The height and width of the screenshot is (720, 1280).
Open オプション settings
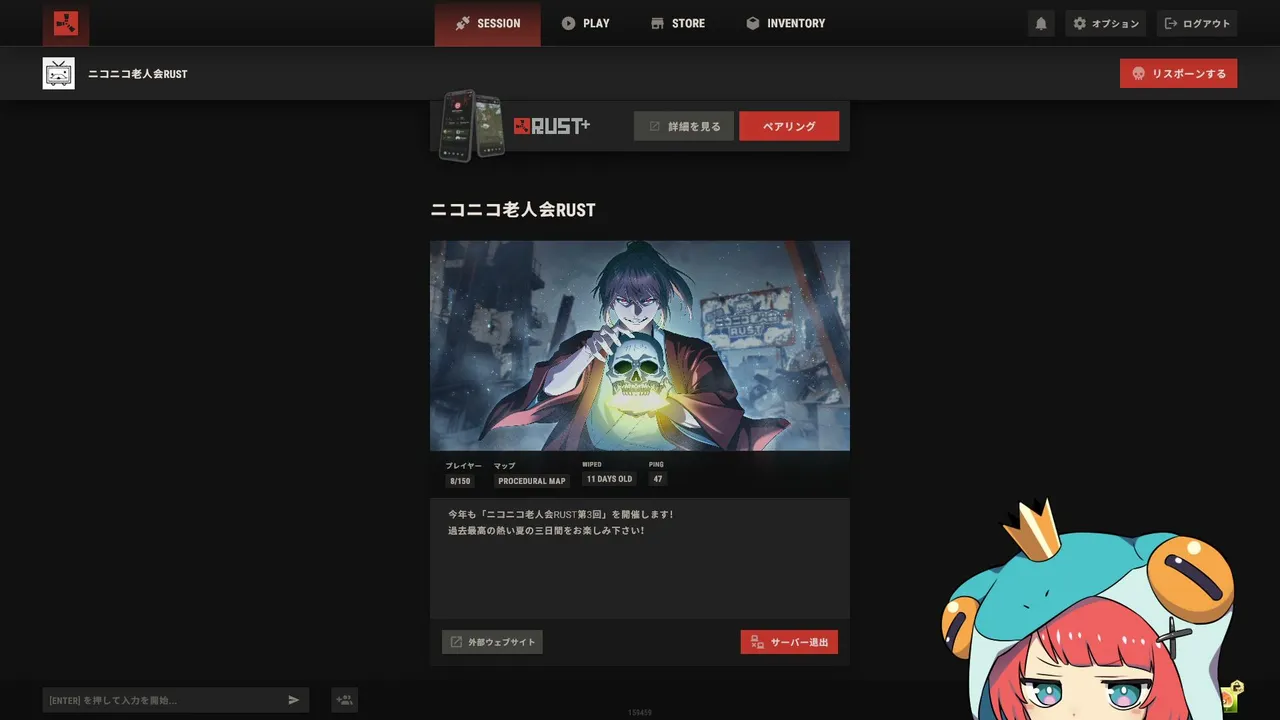point(1105,23)
